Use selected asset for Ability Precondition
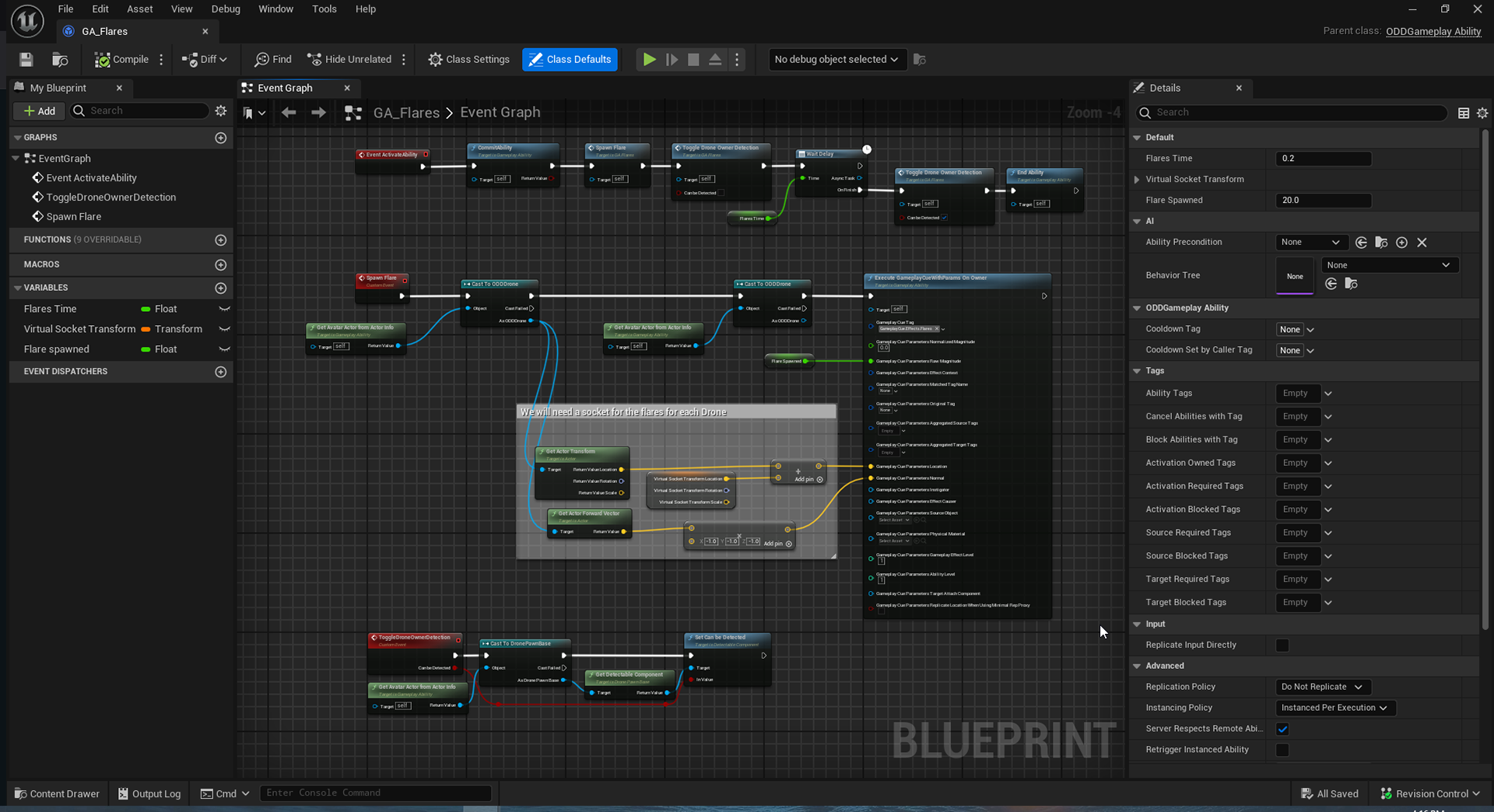The image size is (1494, 812). coord(1361,243)
